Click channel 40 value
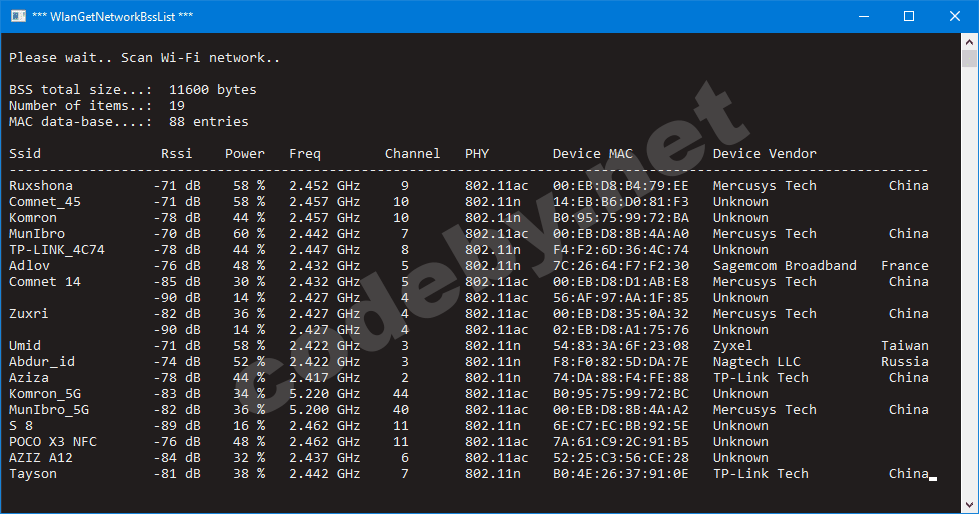The height and width of the screenshot is (514, 979). pos(401,410)
